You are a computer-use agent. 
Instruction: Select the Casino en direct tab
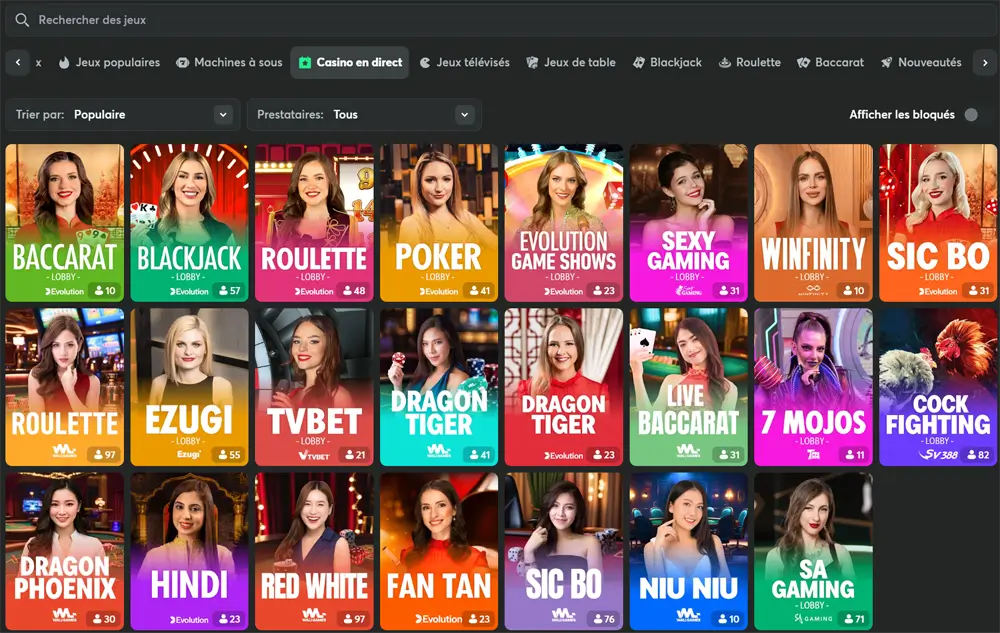coord(350,62)
